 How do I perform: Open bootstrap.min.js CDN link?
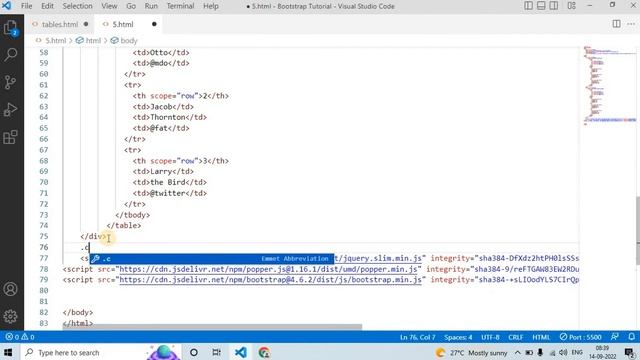pos(270,280)
